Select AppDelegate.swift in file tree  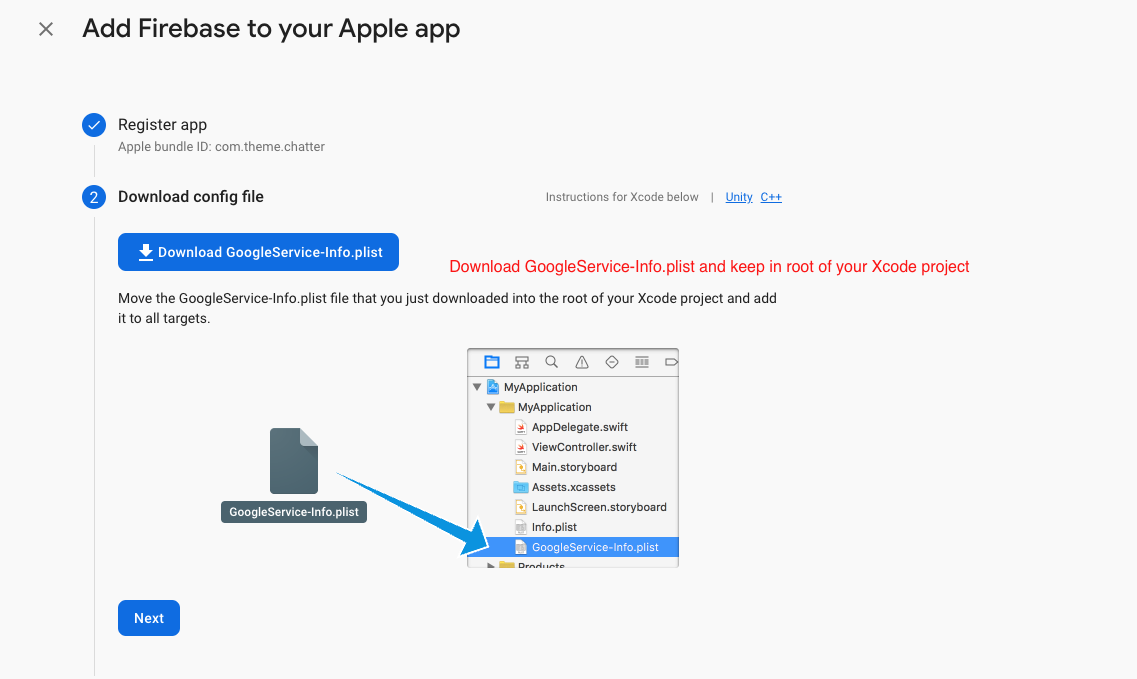click(x=579, y=427)
